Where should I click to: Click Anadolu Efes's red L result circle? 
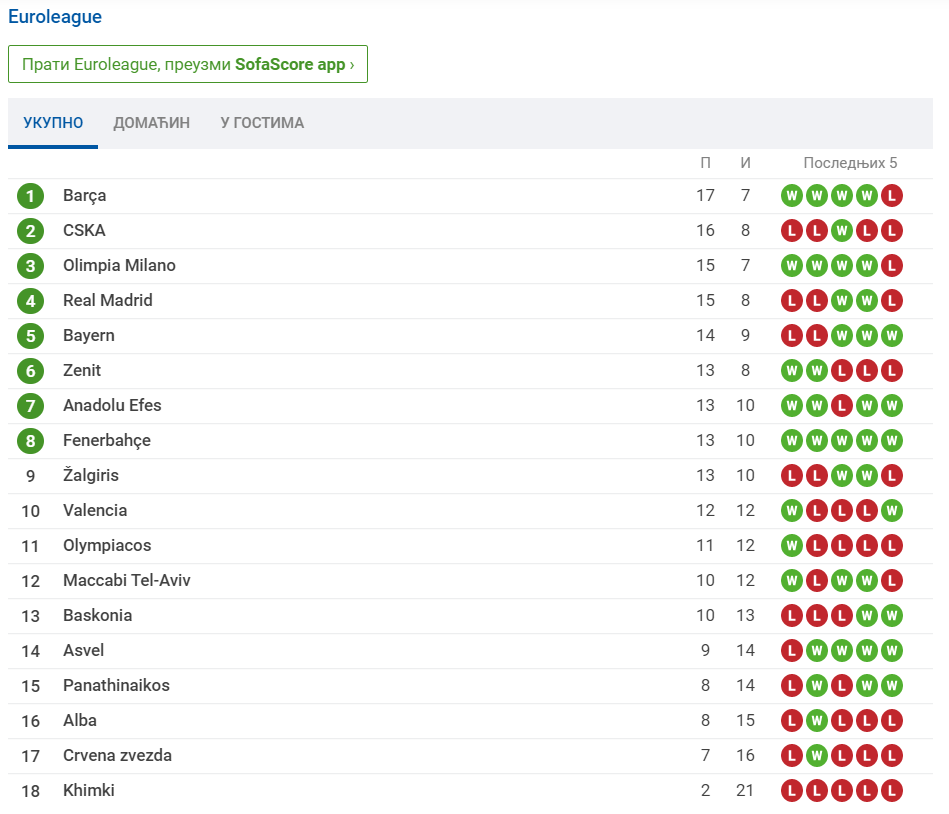pyautogui.click(x=842, y=406)
